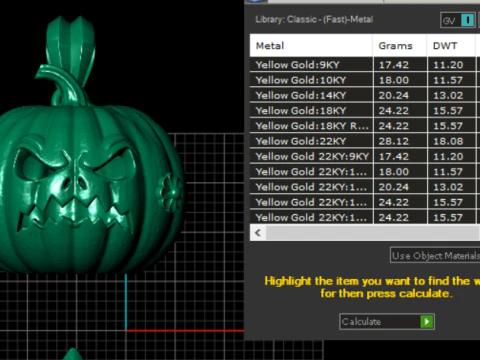480x360 pixels.
Task: Click the 11.20 DWT cell for Yellow Gold:9KY
Action: coord(451,65)
